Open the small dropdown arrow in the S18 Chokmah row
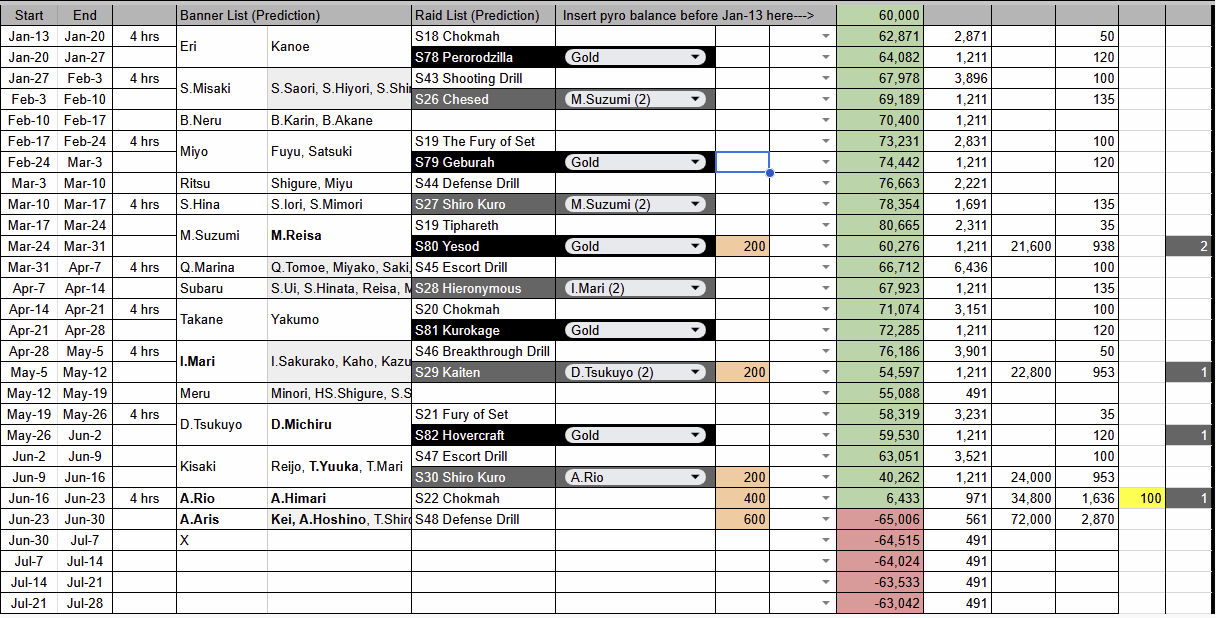This screenshot has width=1216, height=618. (x=826, y=36)
